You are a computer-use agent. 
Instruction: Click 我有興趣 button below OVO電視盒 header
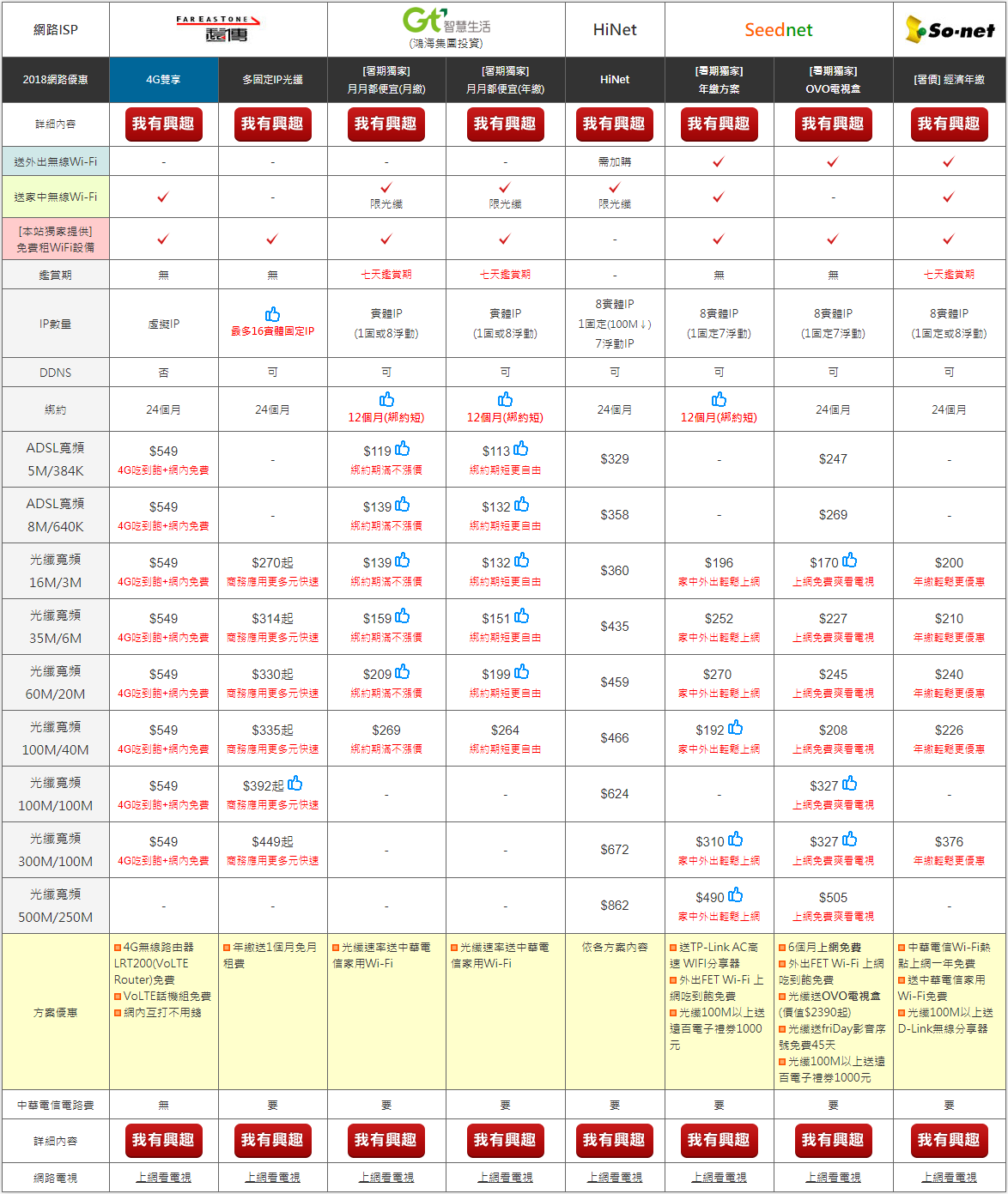click(833, 124)
